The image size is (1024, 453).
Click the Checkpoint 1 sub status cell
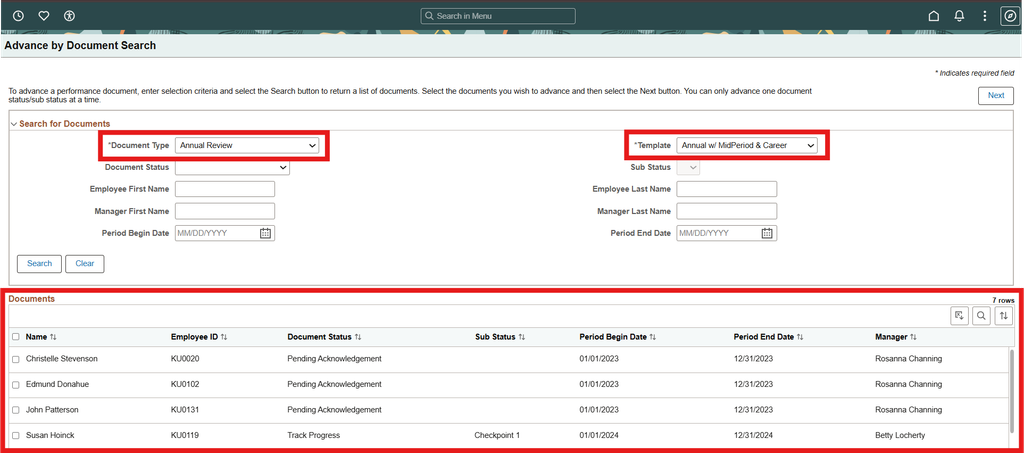(497, 435)
